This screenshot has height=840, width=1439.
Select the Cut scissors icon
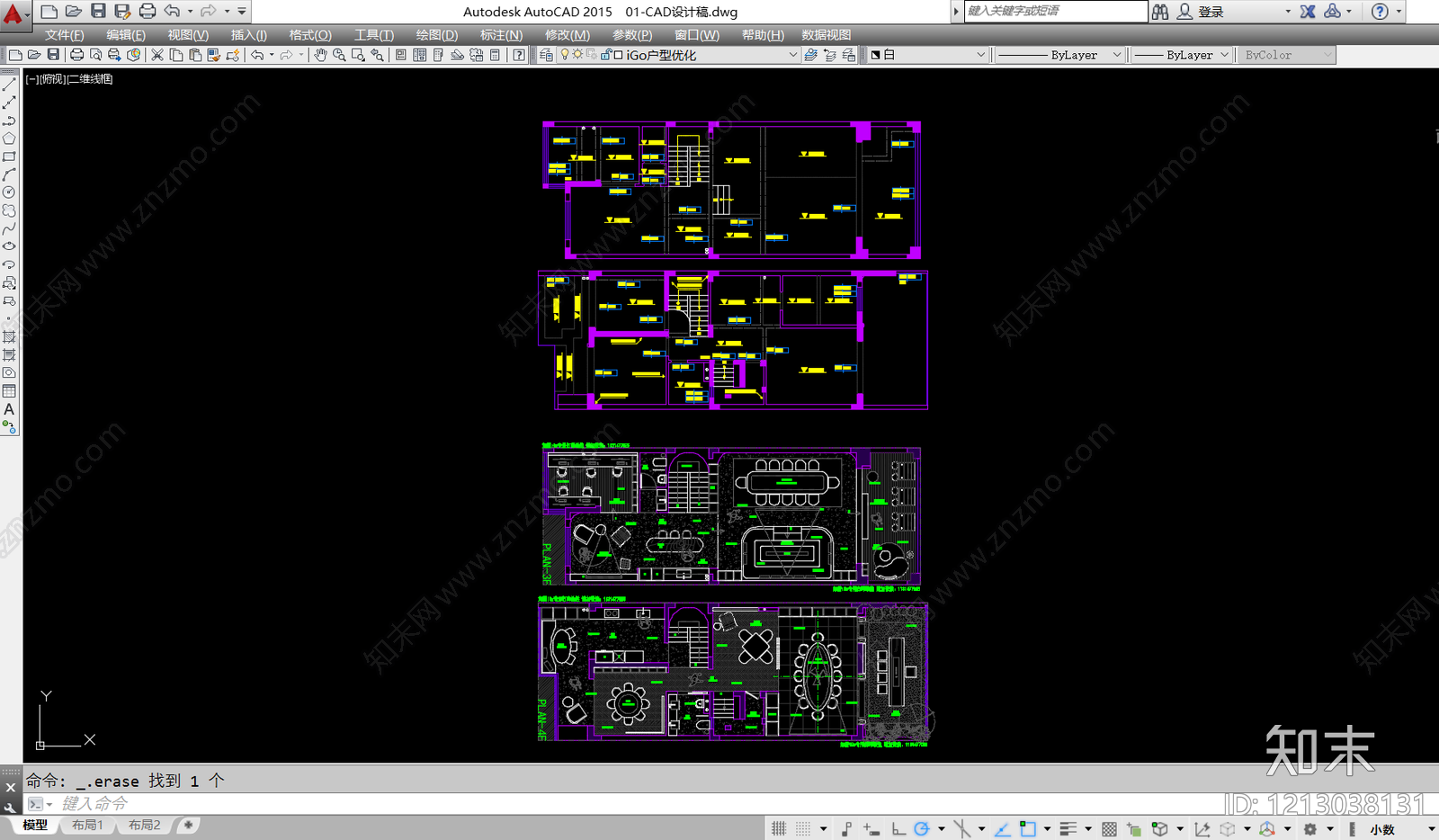coord(156,55)
